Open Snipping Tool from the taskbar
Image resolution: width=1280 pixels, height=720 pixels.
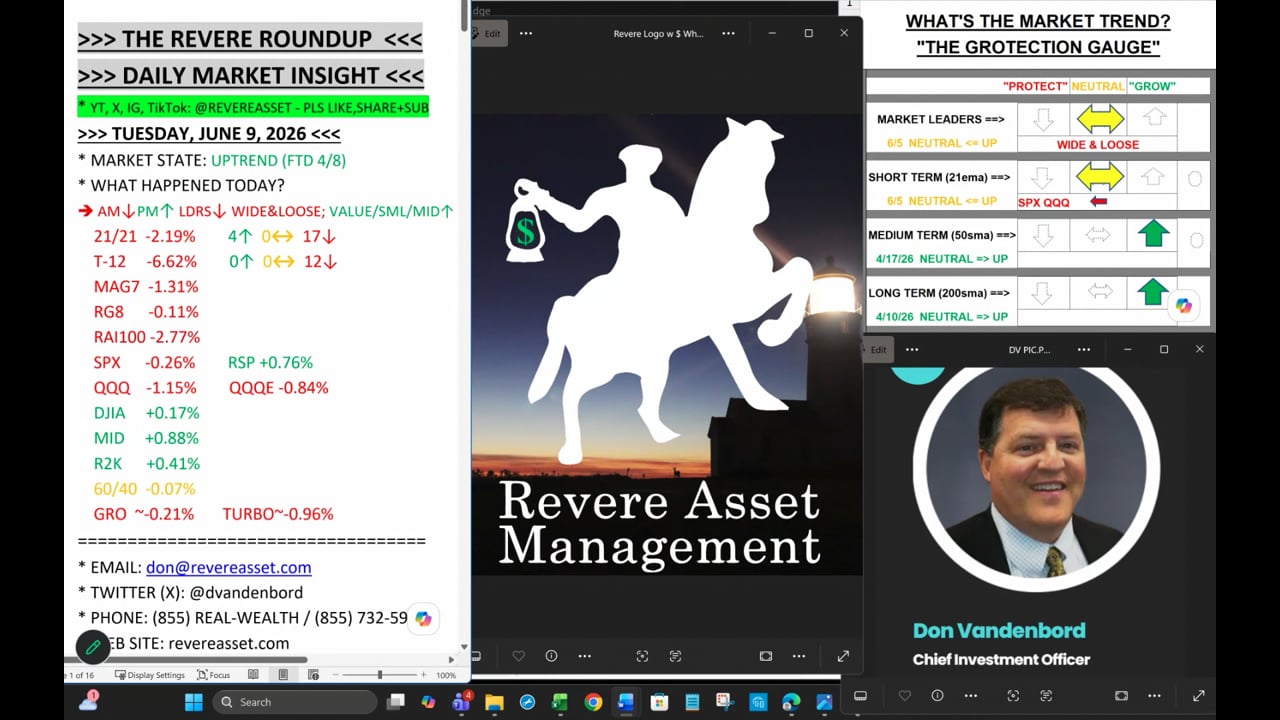(x=725, y=702)
